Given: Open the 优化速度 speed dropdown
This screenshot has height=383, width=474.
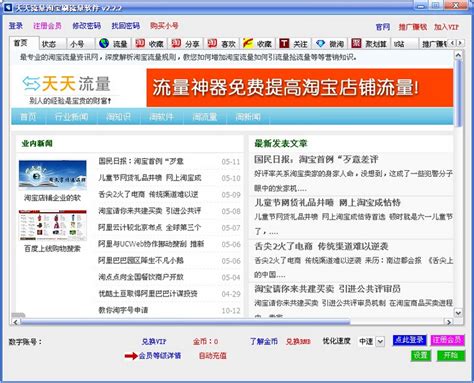Looking at the screenshot, I should pyautogui.click(x=380, y=341).
